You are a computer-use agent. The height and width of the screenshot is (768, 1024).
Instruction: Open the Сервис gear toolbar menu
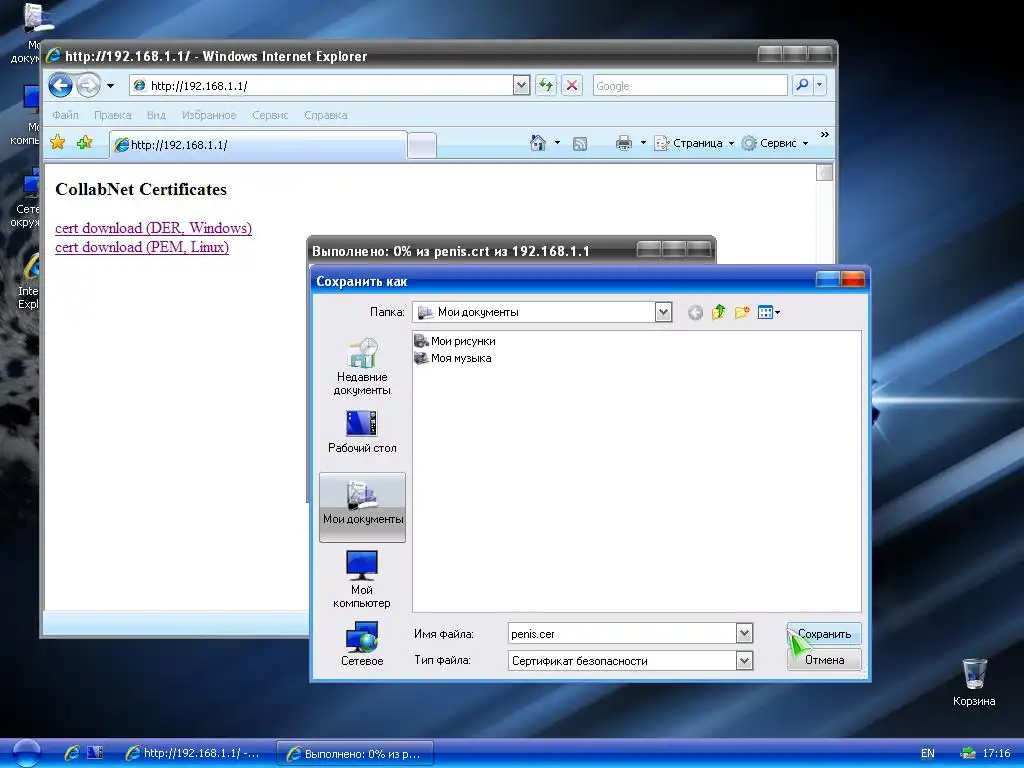775,143
